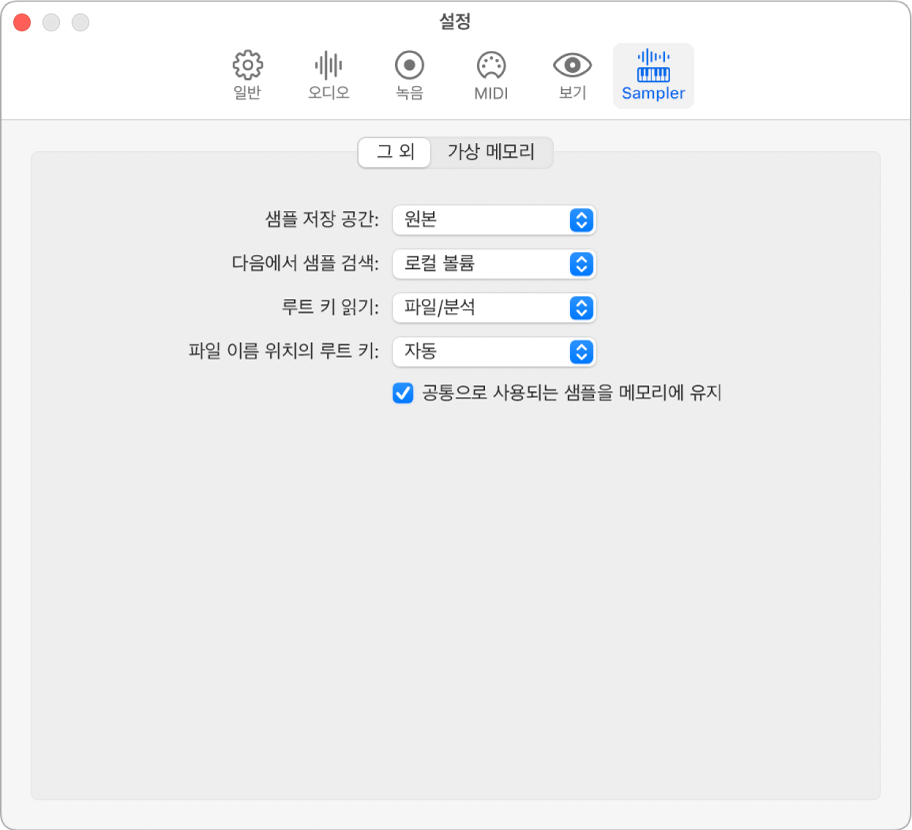This screenshot has width=912, height=830.
Task: Switch to the 오디오 settings icon
Action: point(326,75)
